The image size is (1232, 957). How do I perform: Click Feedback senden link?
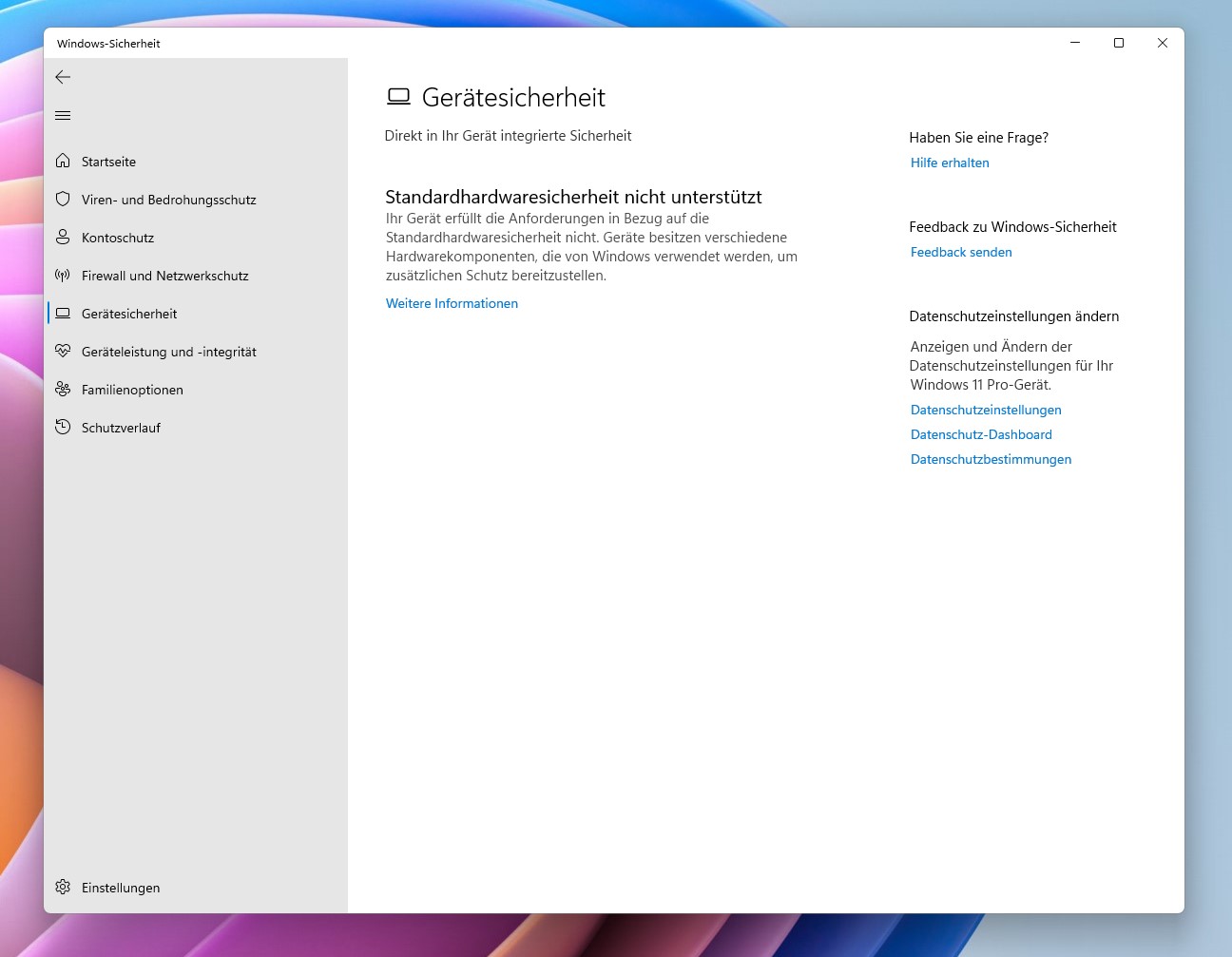(961, 253)
